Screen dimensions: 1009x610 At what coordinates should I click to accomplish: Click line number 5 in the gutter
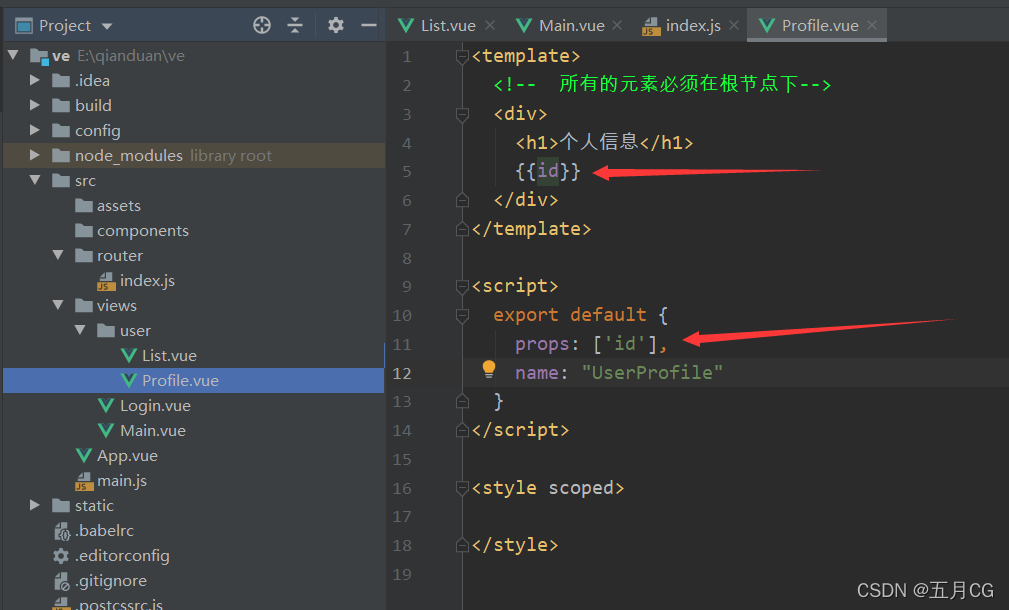(x=407, y=172)
